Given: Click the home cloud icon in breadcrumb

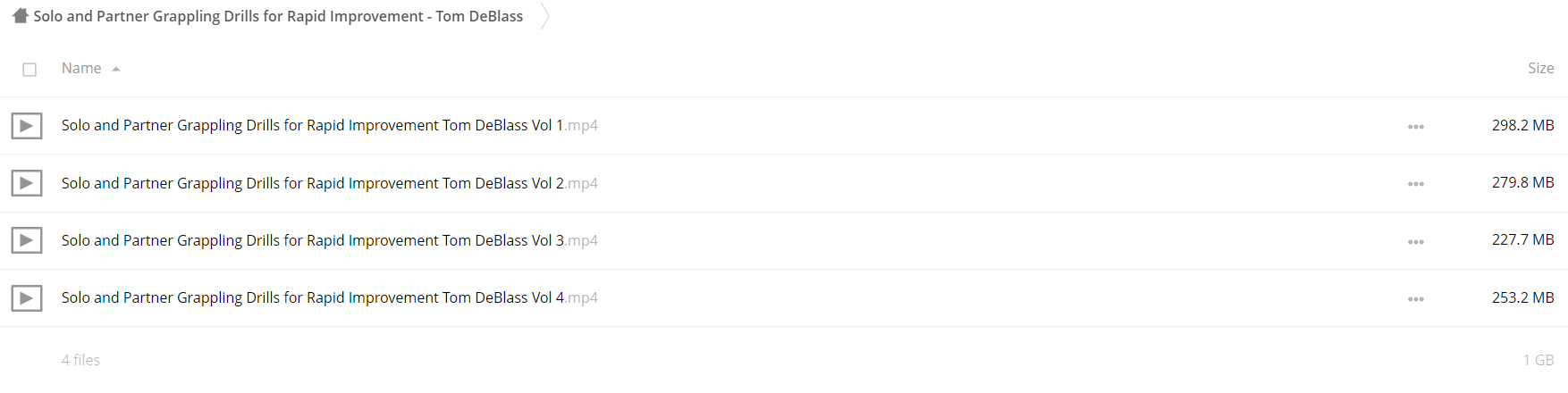Looking at the screenshot, I should [20, 16].
